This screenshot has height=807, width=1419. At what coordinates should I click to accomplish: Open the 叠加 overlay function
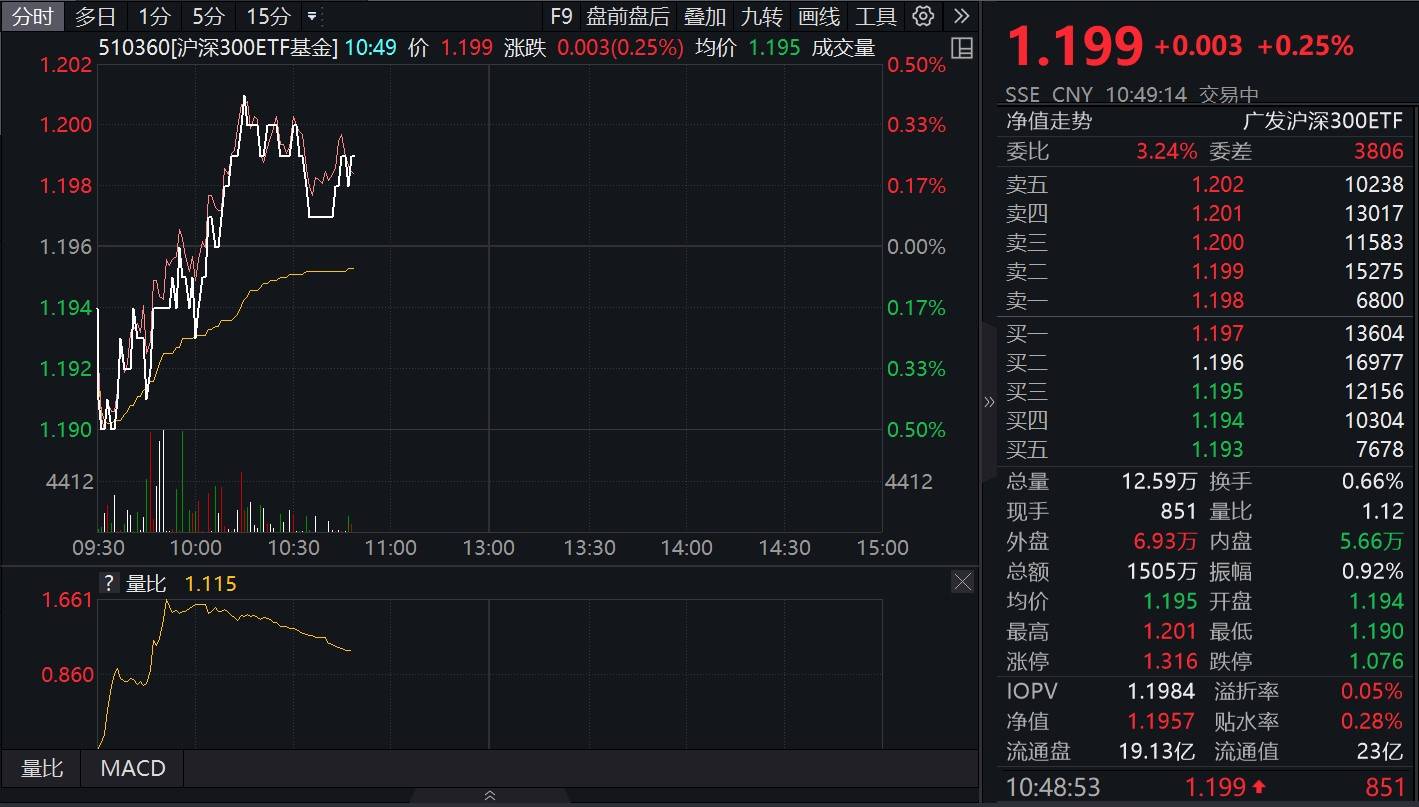tap(704, 16)
